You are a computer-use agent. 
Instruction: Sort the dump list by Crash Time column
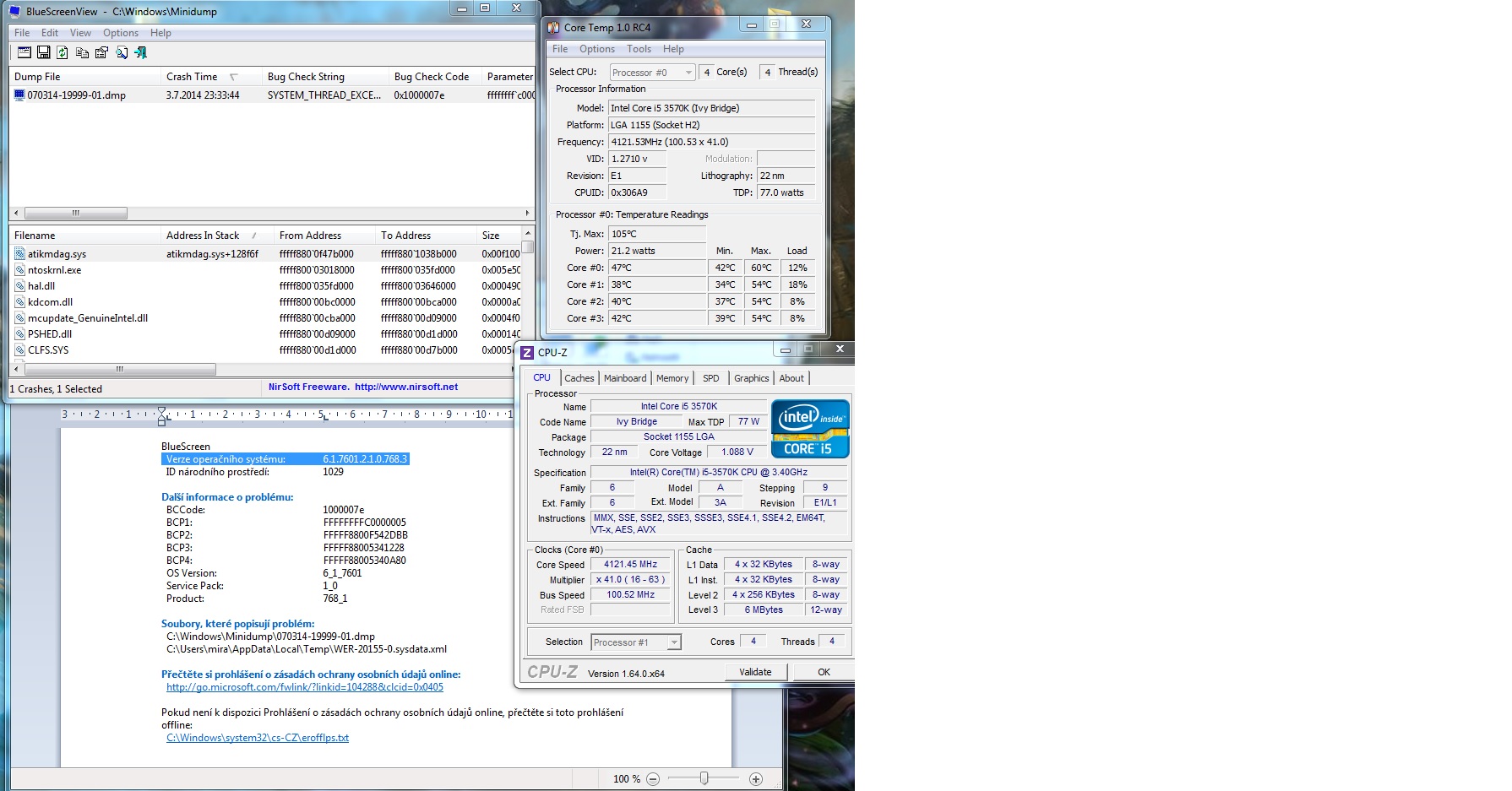pyautogui.click(x=192, y=77)
